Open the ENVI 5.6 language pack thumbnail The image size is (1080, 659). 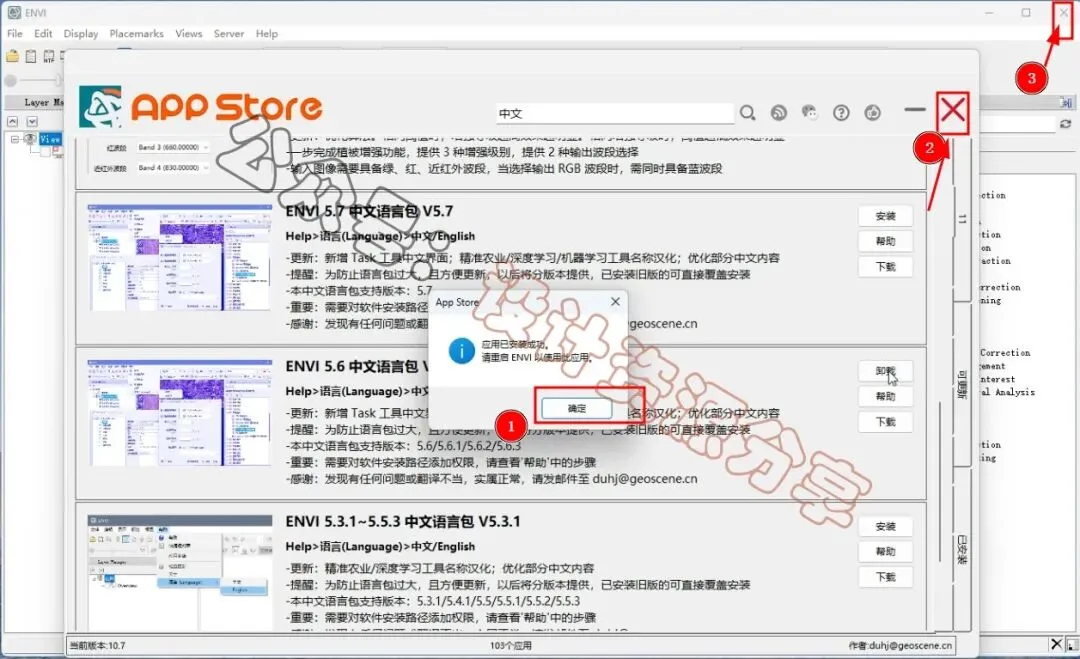(x=180, y=412)
